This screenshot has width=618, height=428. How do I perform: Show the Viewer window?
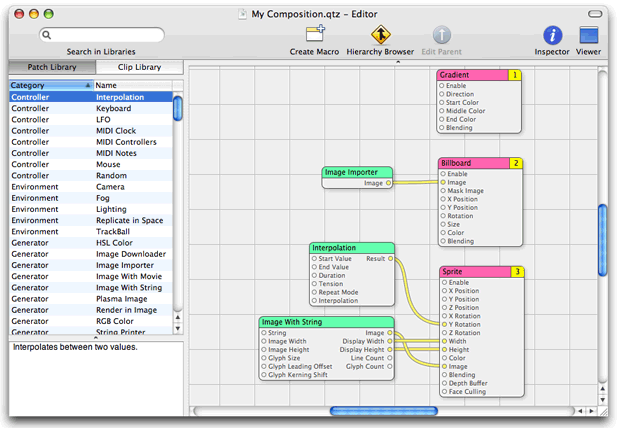(x=588, y=35)
